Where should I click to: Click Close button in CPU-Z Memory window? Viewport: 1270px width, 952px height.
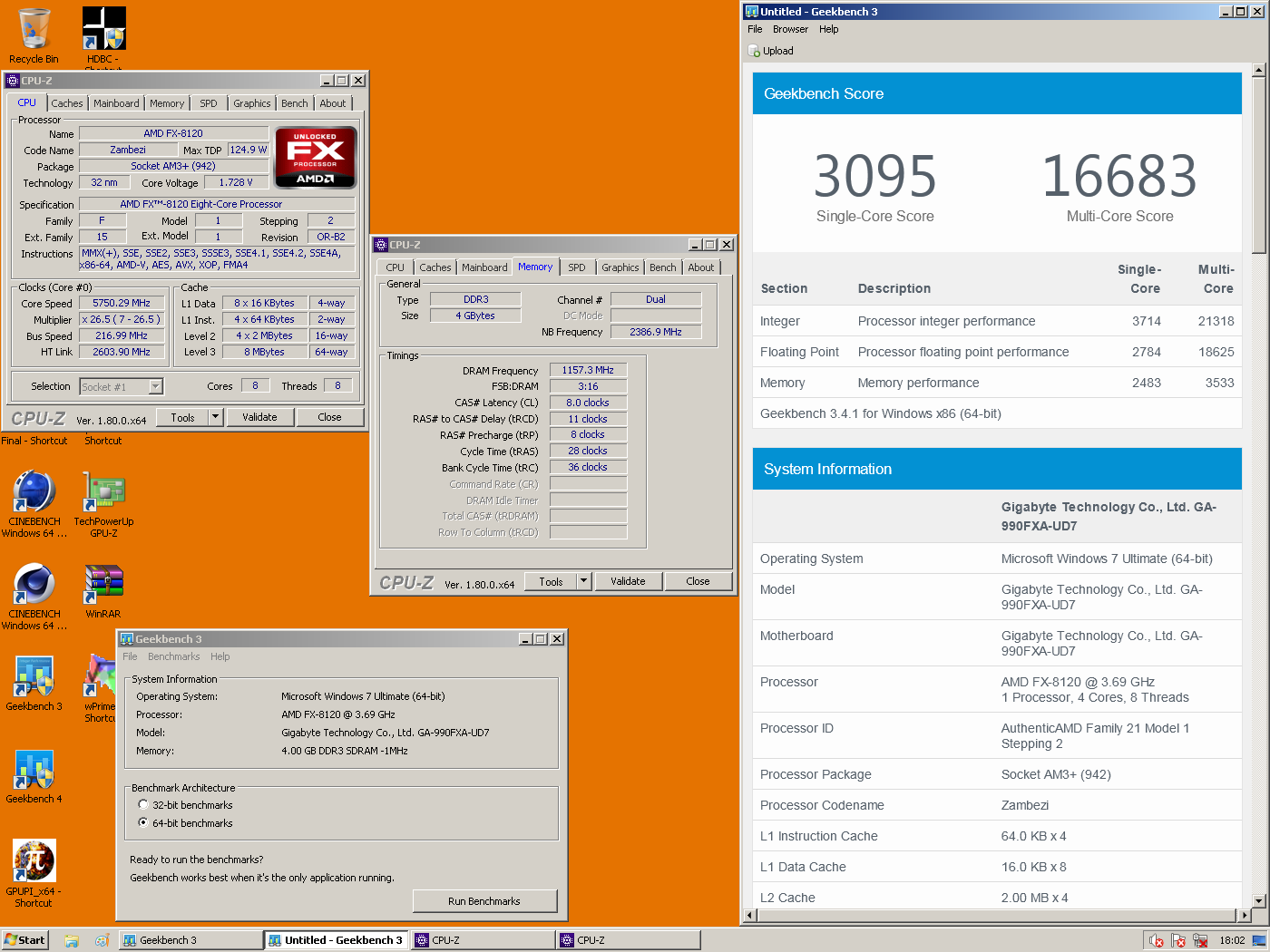(698, 581)
